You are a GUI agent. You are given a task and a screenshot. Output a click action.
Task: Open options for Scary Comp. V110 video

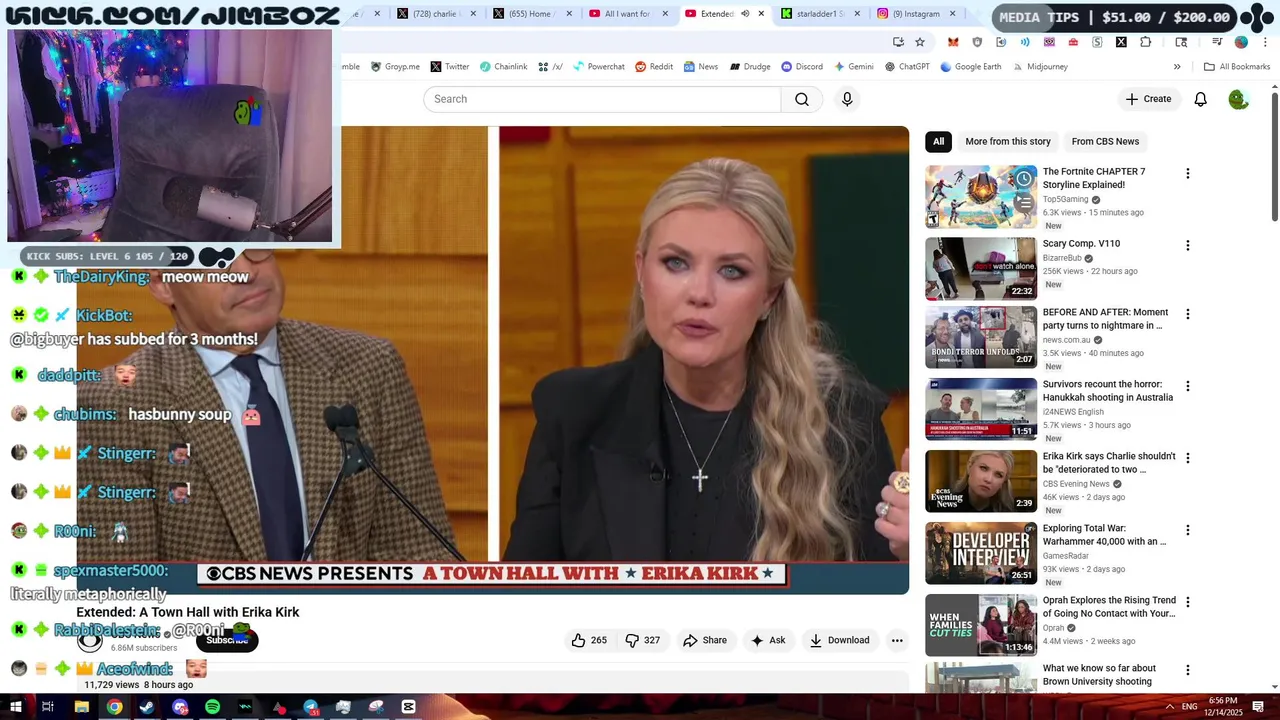tap(1187, 246)
